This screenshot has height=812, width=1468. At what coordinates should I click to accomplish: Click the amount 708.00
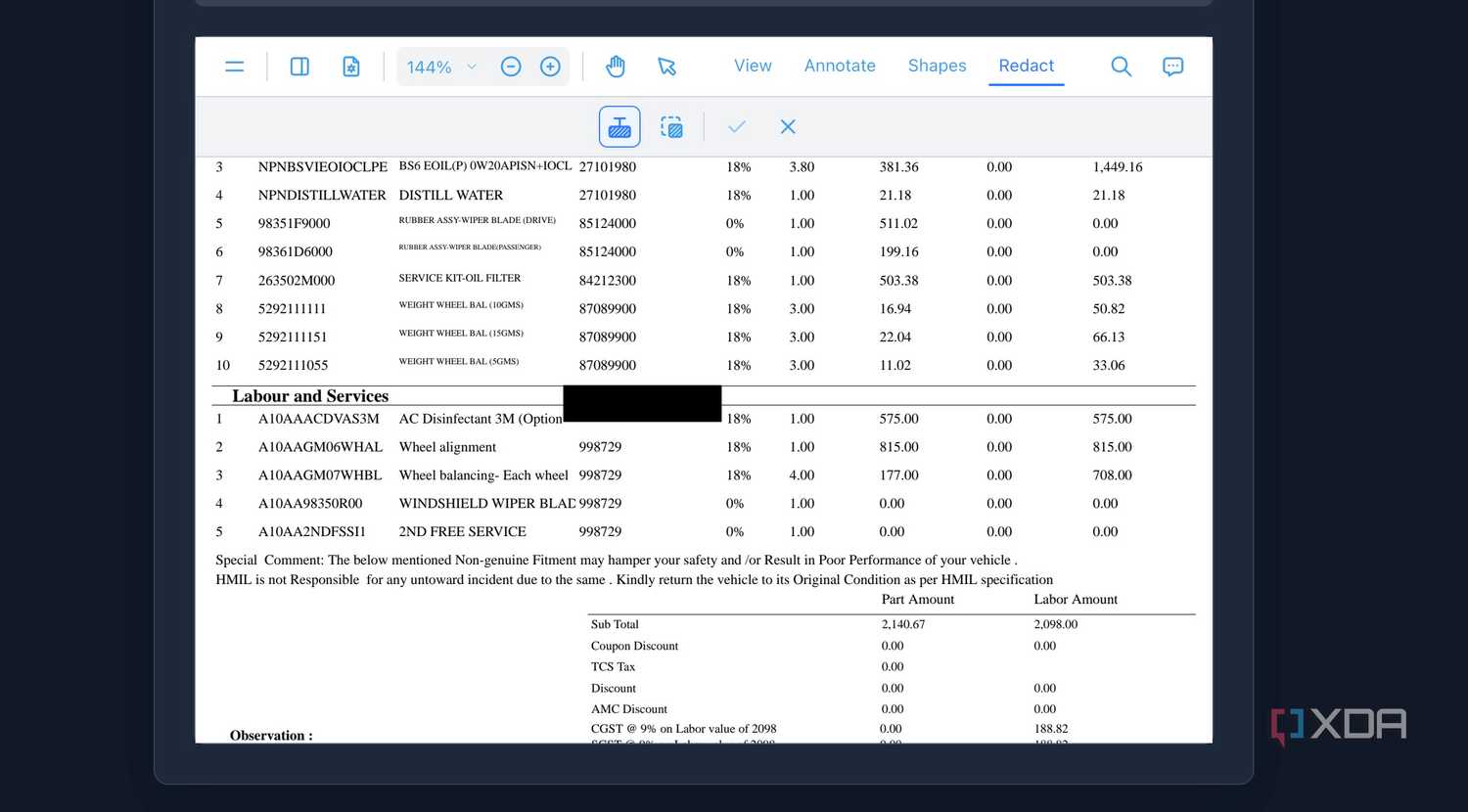pos(1112,475)
